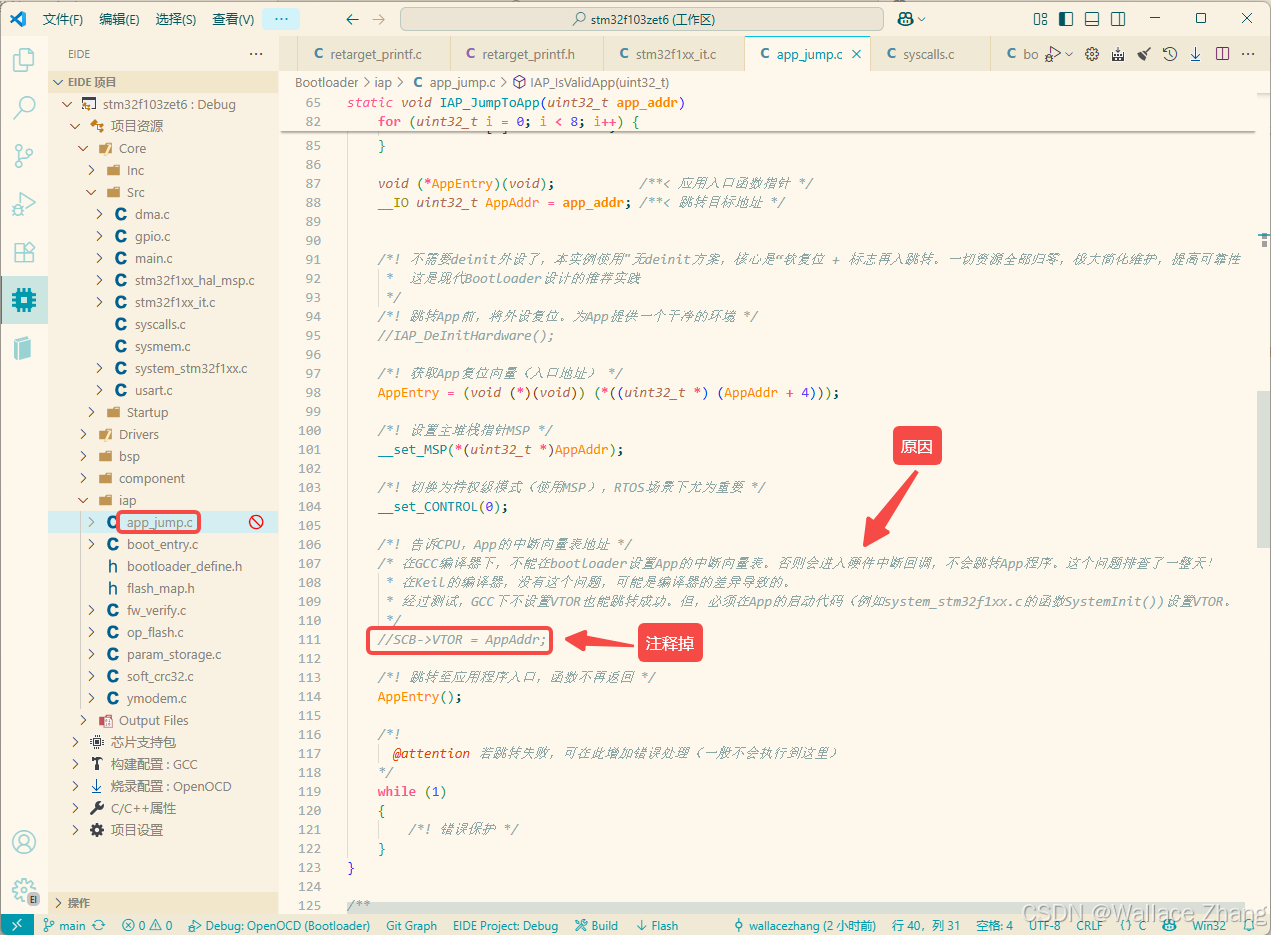Click the build icon in editor toolbar
This screenshot has height=935, width=1271.
1118,54
